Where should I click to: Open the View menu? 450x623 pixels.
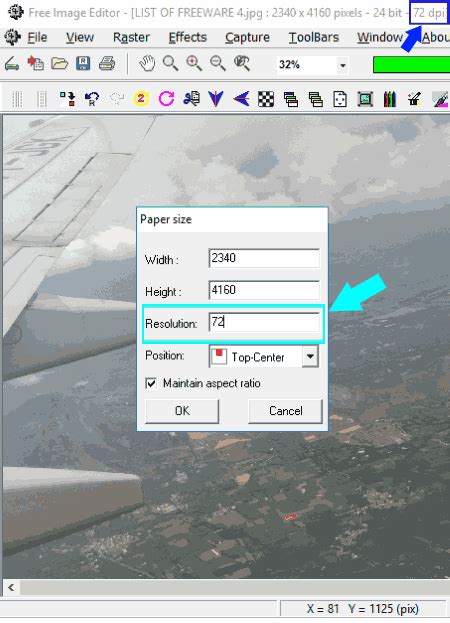click(x=80, y=37)
